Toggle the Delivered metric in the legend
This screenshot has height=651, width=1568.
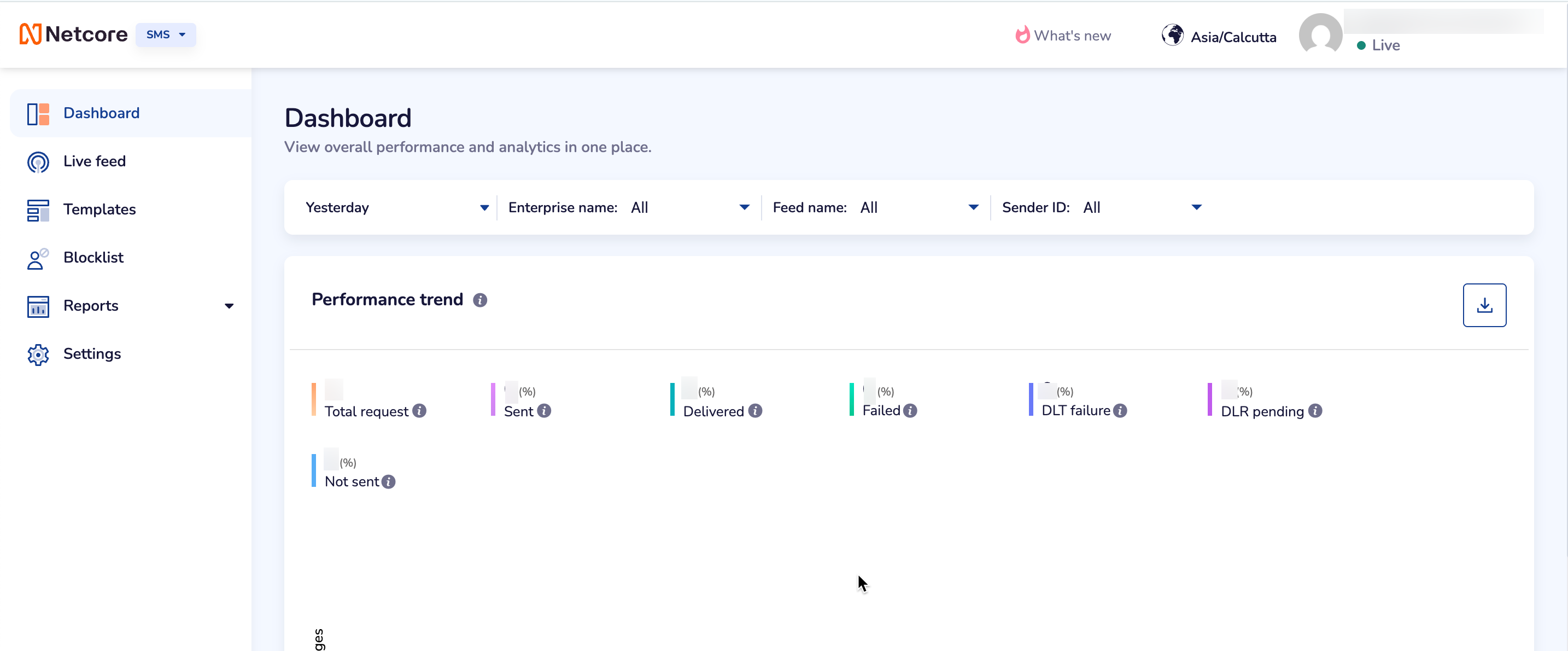(x=713, y=411)
